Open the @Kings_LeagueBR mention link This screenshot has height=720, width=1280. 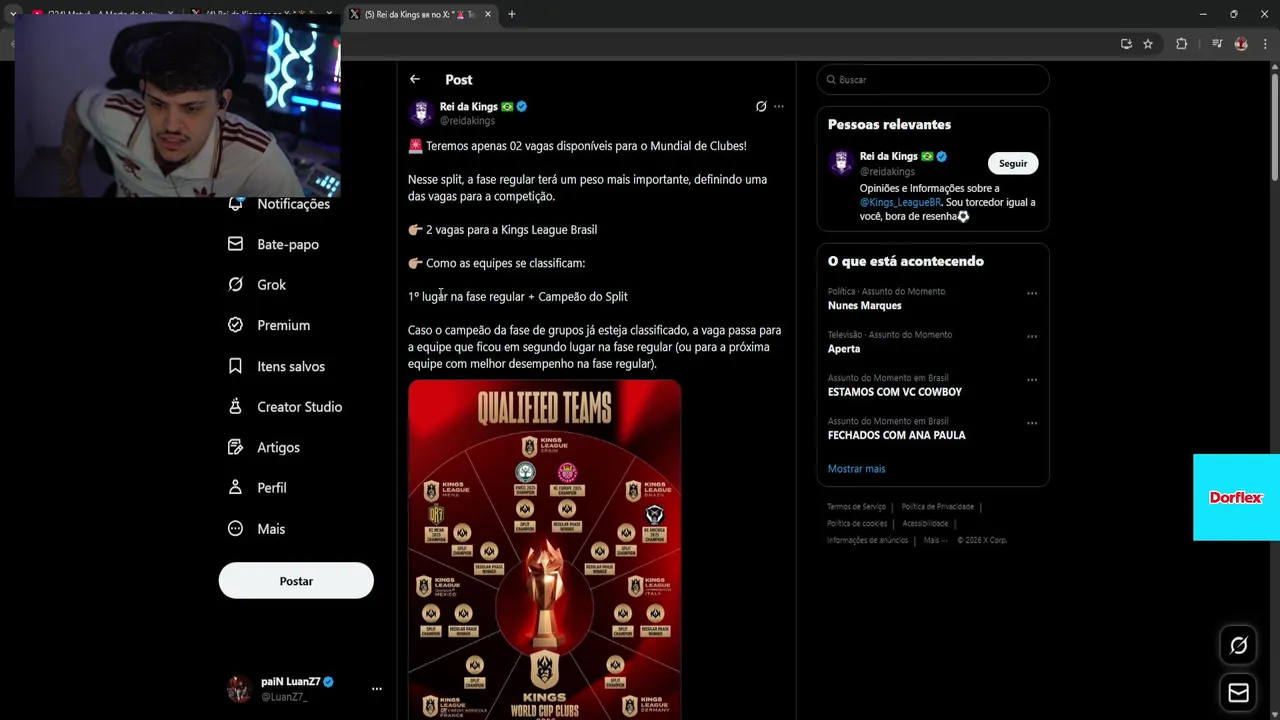coord(900,202)
